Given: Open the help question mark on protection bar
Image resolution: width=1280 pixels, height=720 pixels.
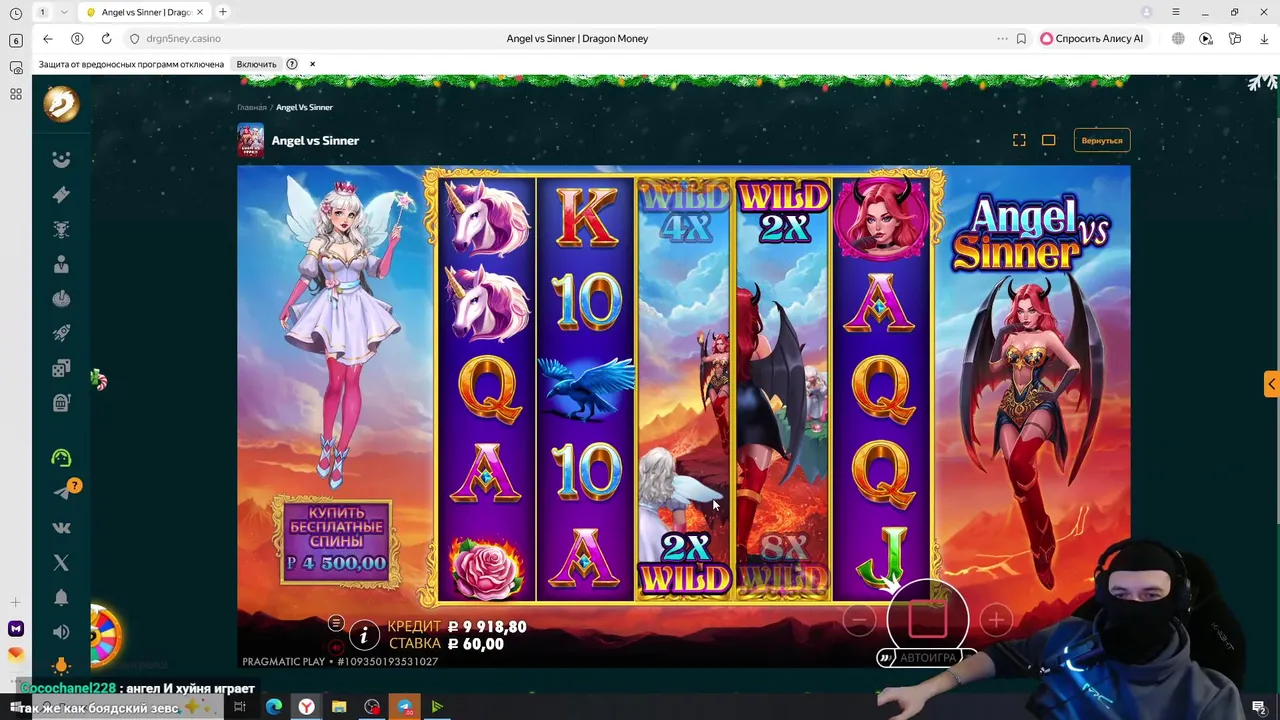Looking at the screenshot, I should (x=292, y=64).
